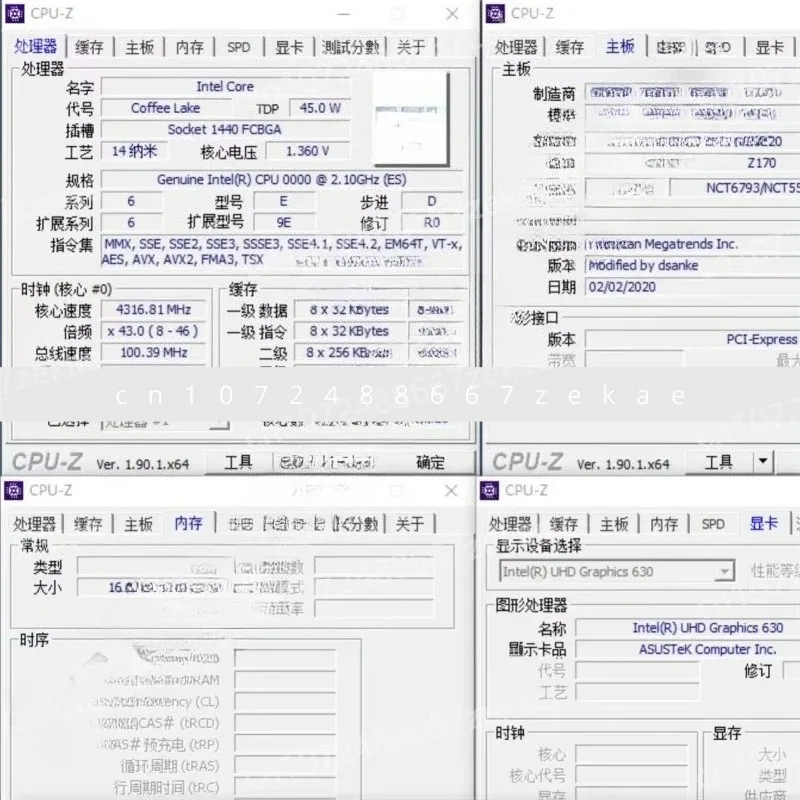
Task: Switch to 处理器 tab in mainboard window
Action: [x=516, y=47]
